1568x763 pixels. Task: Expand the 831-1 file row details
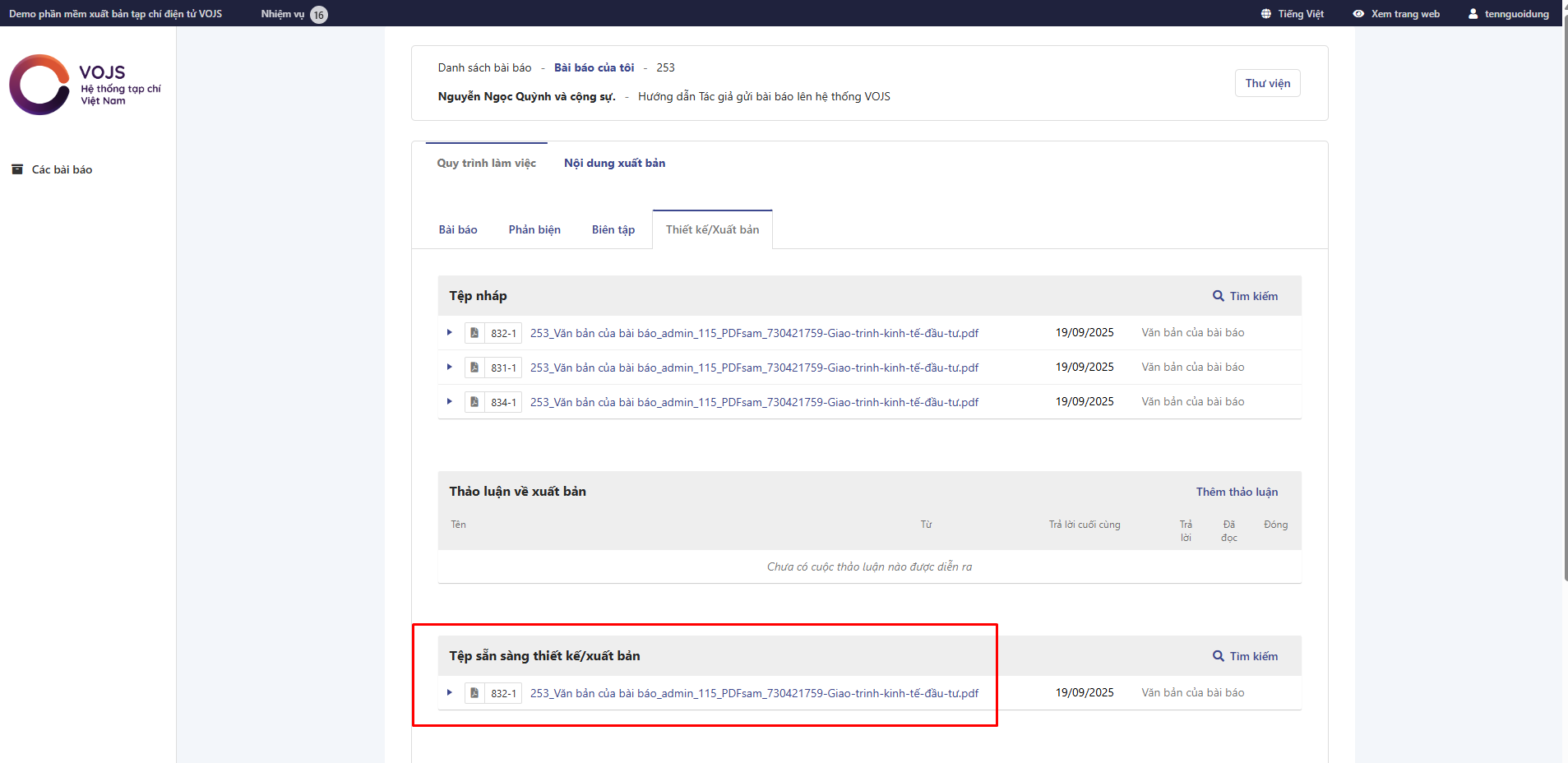[x=450, y=368]
